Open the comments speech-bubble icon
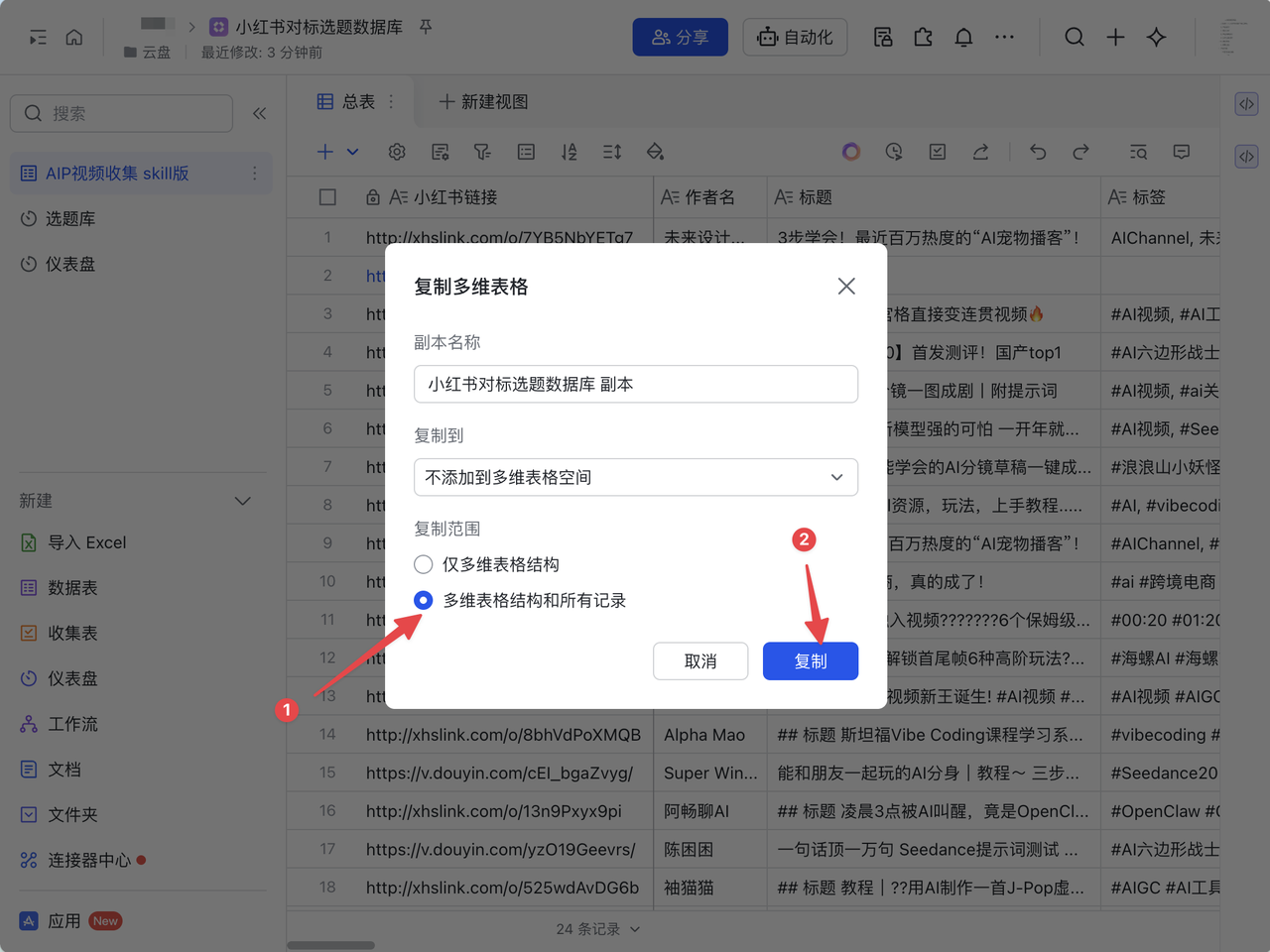Image resolution: width=1270 pixels, height=952 pixels. tap(1181, 152)
